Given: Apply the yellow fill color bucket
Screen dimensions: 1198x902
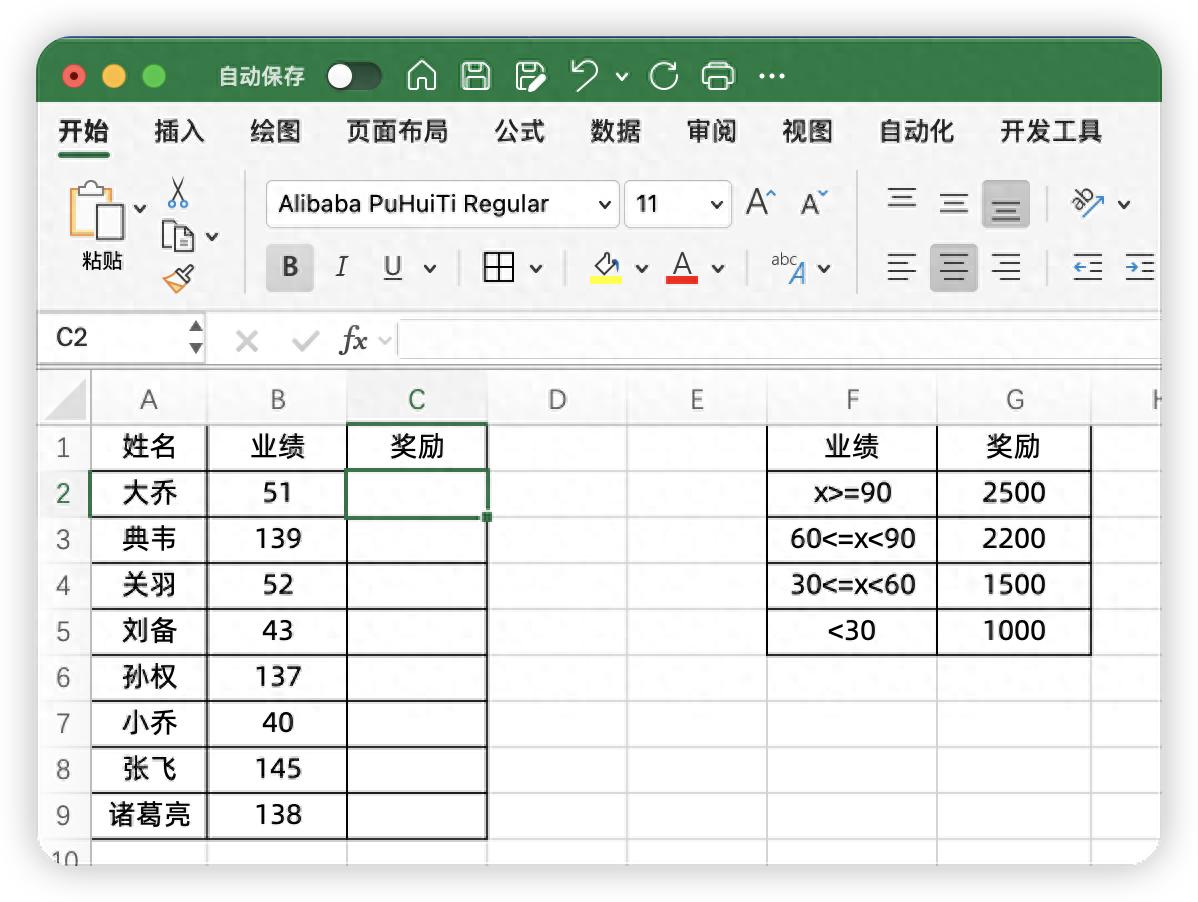Looking at the screenshot, I should coord(606,267).
